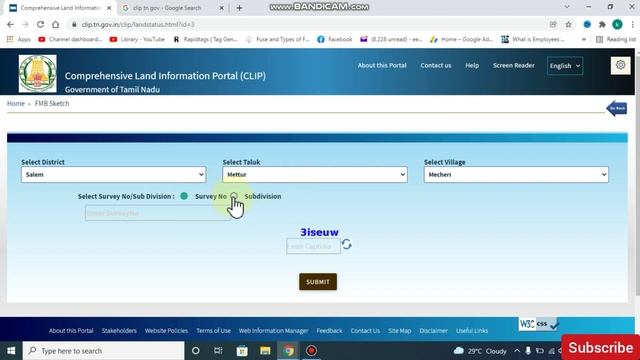
Task: Click the browser Back arrow
Action: point(10,24)
